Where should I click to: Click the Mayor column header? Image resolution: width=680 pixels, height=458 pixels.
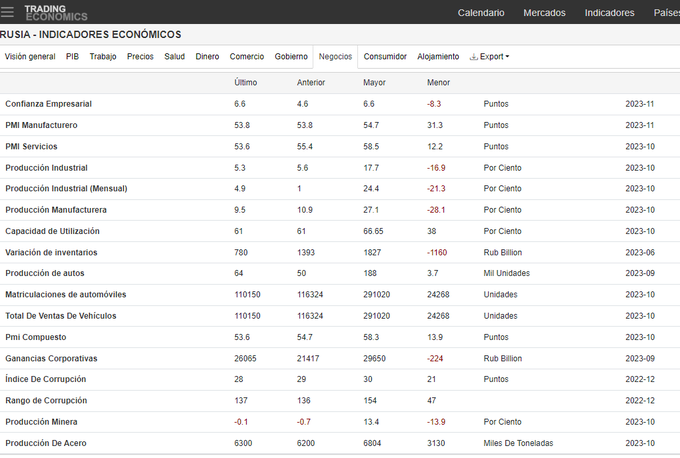tap(374, 82)
